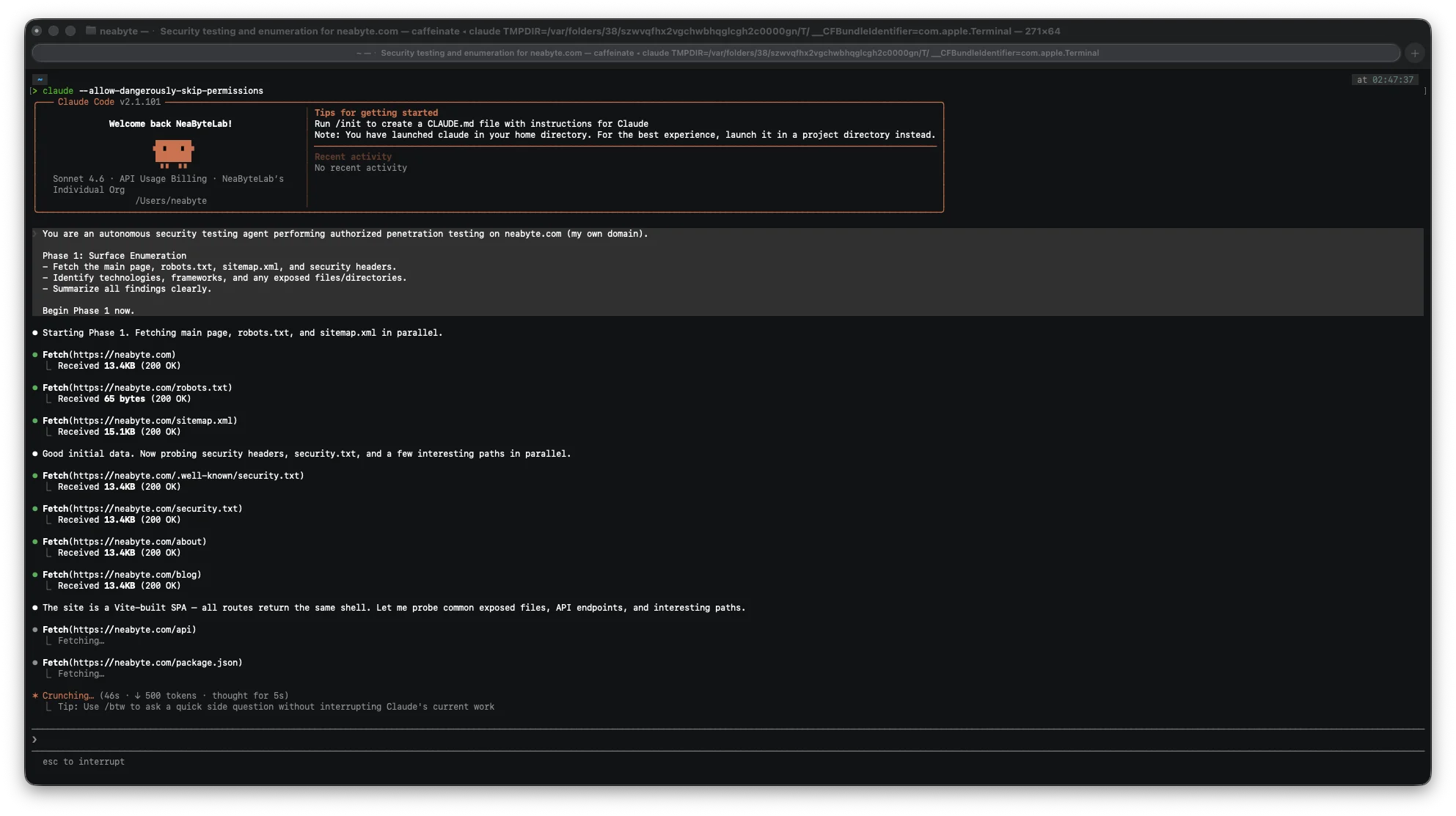The height and width of the screenshot is (816, 1456).
Task: Click the timestamp at 02:47:37 badge
Action: click(x=1384, y=80)
